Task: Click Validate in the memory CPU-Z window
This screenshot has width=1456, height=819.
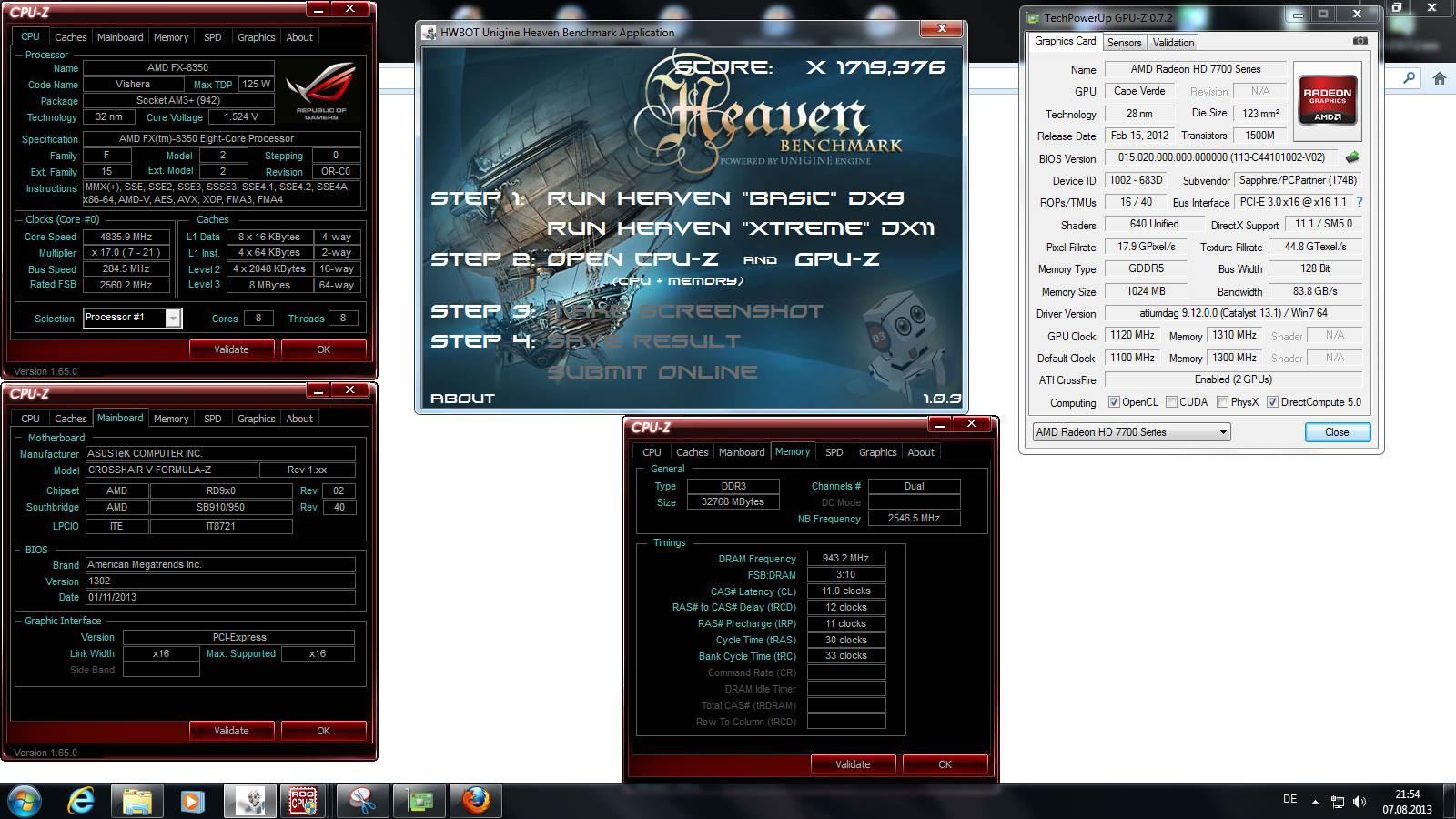Action: [853, 764]
